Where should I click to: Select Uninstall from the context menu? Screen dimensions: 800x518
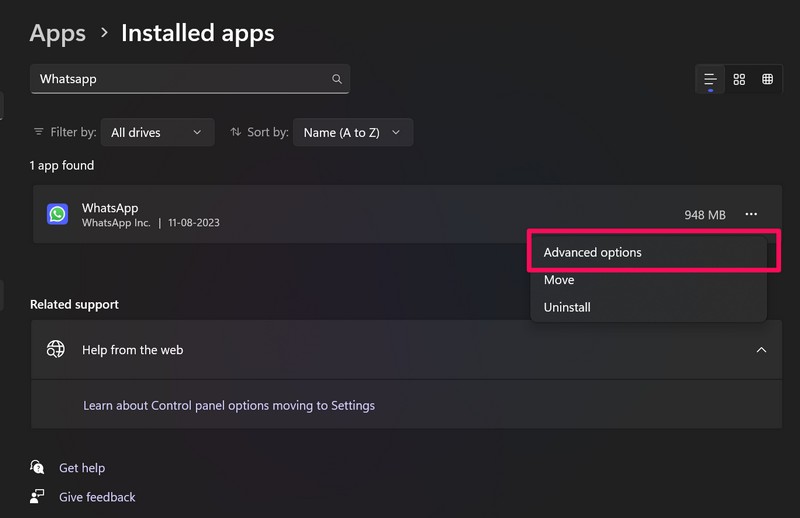(x=567, y=307)
